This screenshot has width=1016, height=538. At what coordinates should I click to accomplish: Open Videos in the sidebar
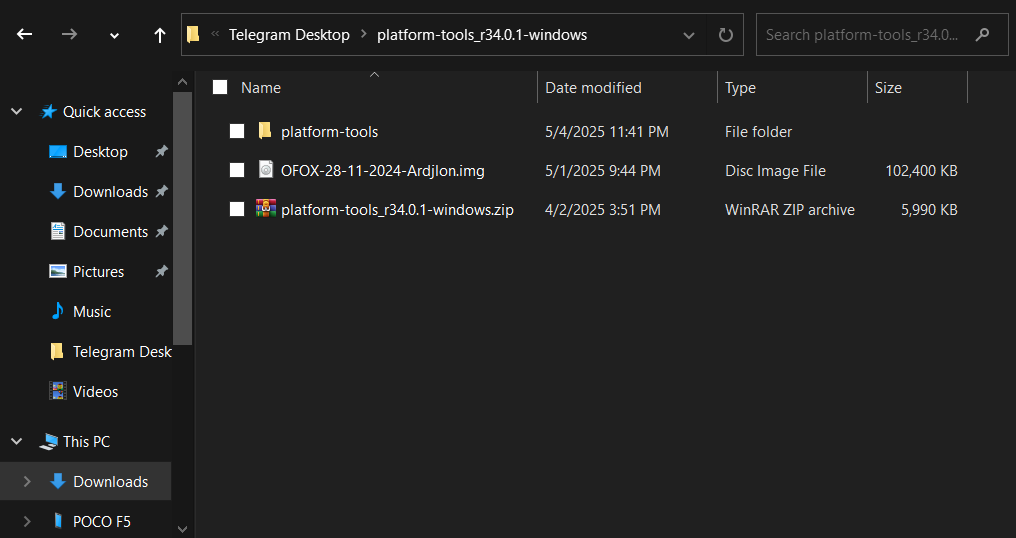pyautogui.click(x=95, y=392)
